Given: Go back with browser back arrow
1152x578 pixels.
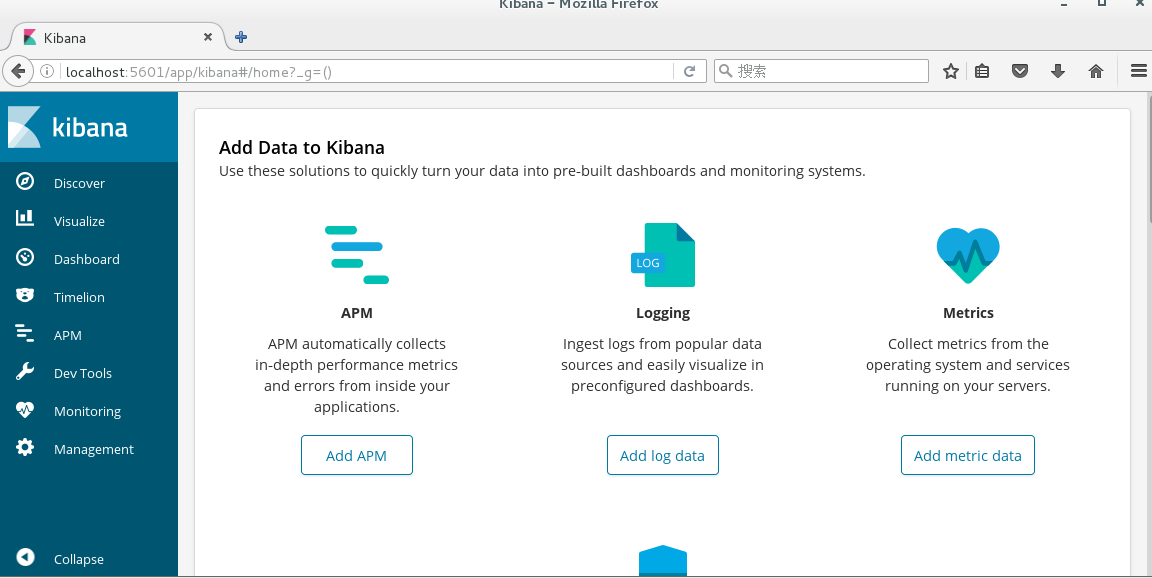Looking at the screenshot, I should coord(18,71).
